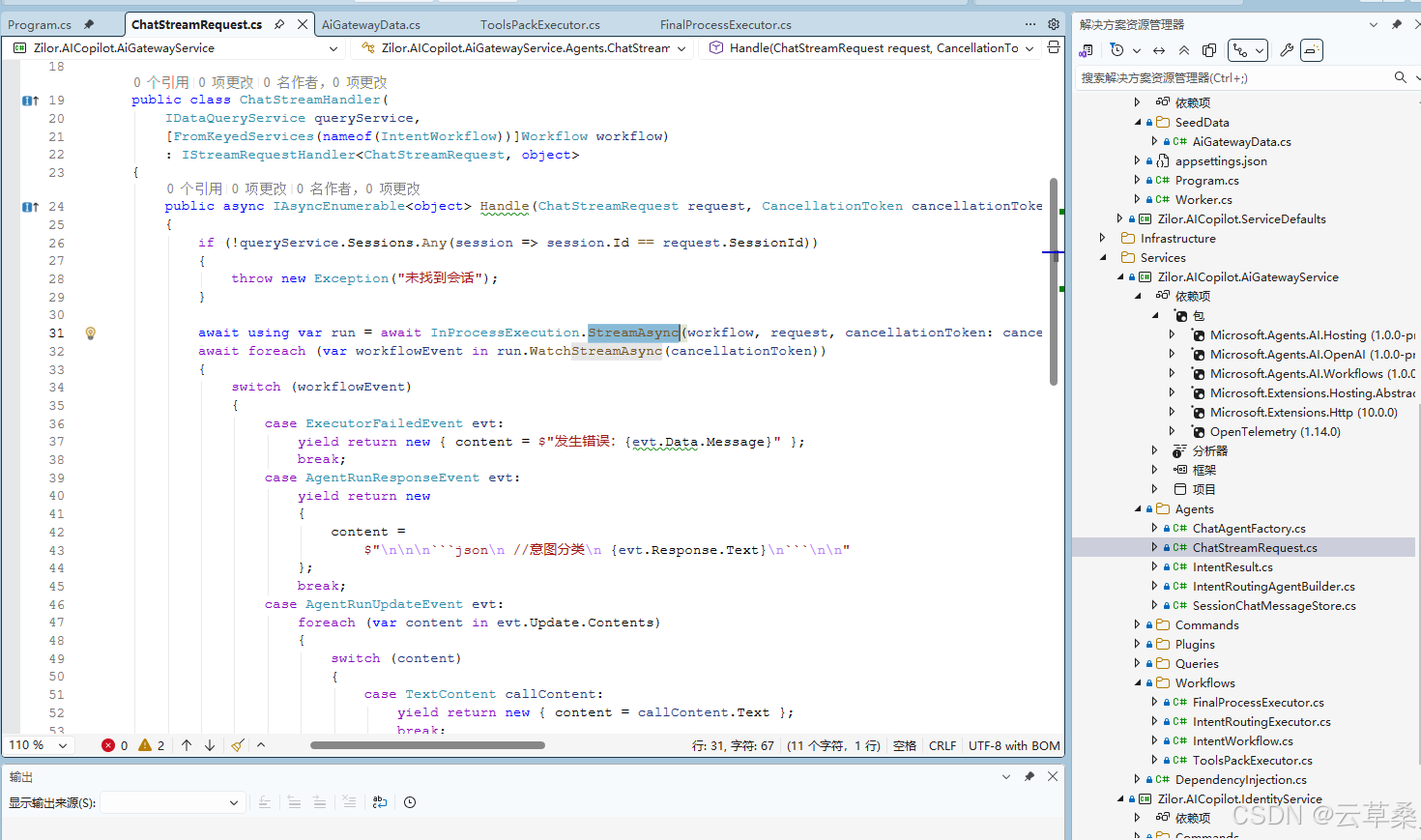Open IntentWorkflow.cs in Solution Explorer
Viewport: 1421px width, 840px height.
point(1243,741)
